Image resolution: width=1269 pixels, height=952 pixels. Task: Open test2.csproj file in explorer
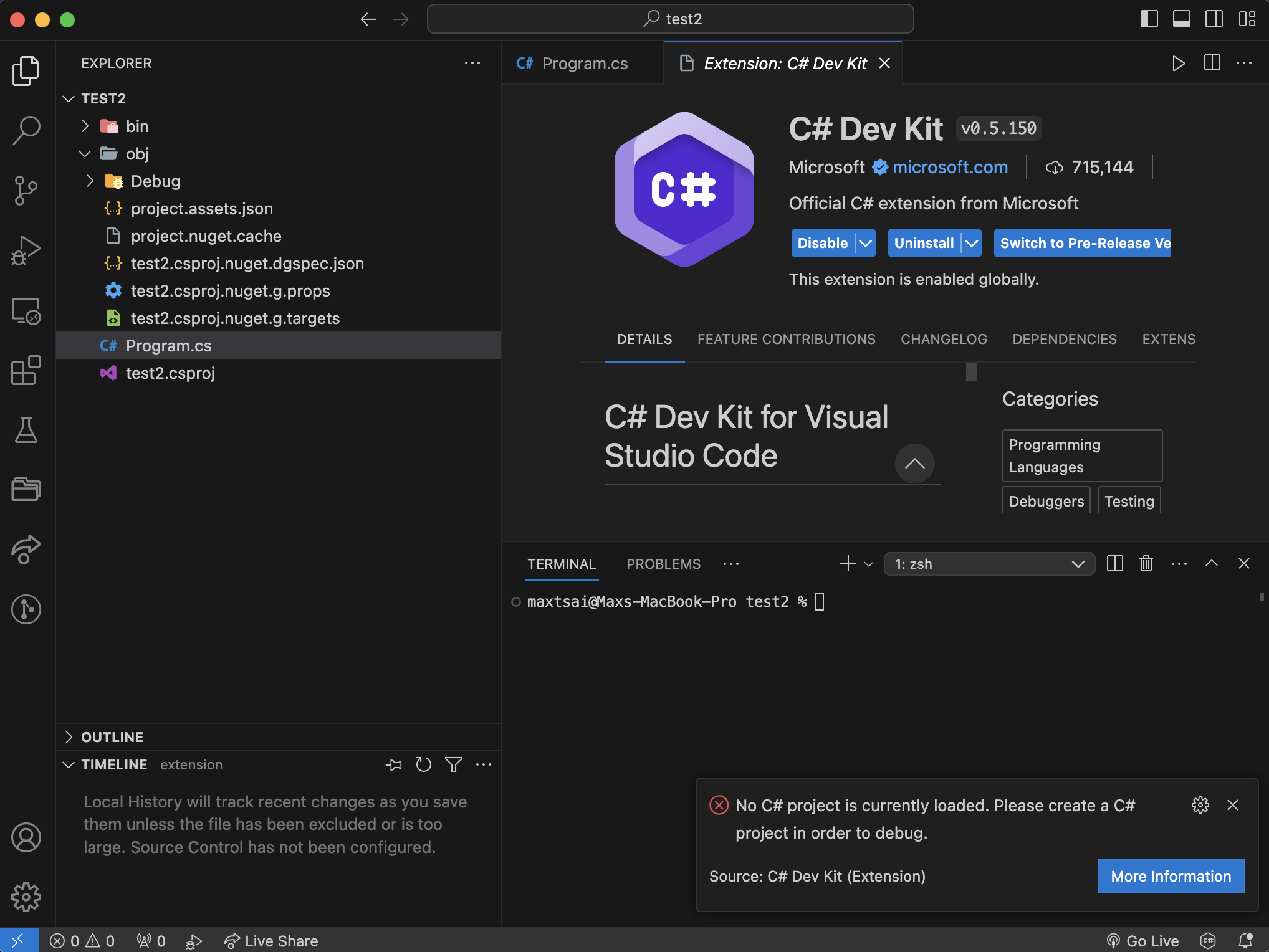click(x=170, y=373)
